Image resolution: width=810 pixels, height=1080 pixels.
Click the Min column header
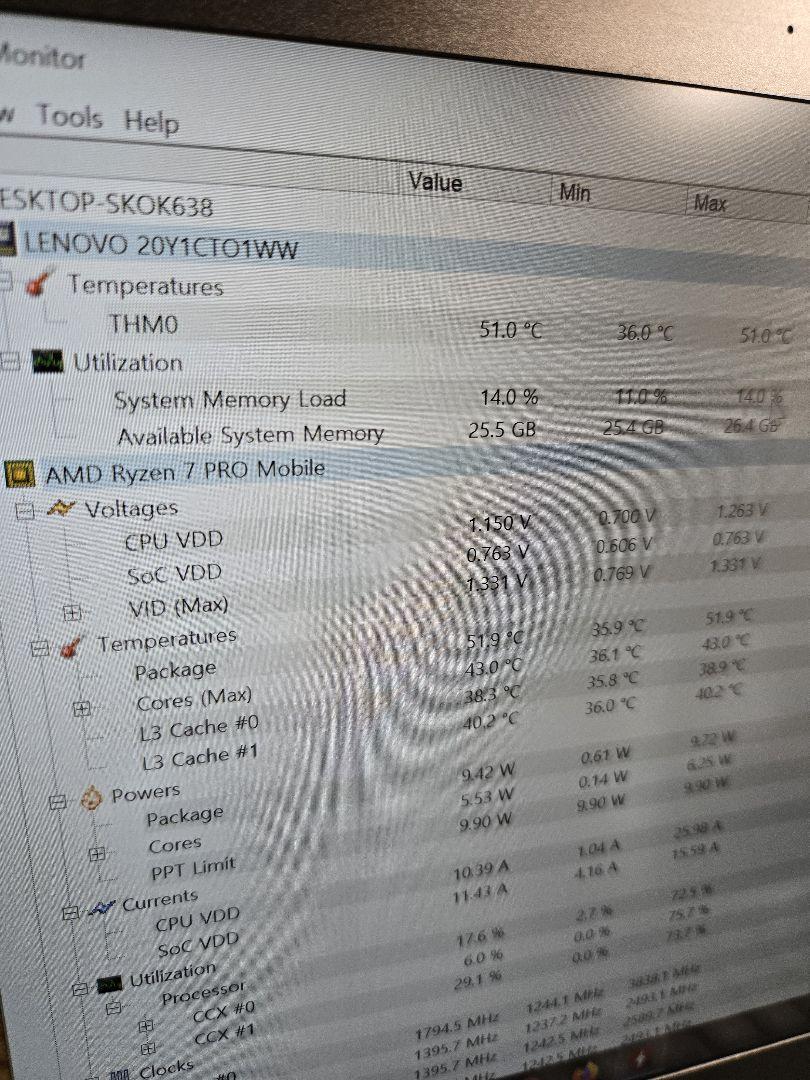[x=575, y=192]
